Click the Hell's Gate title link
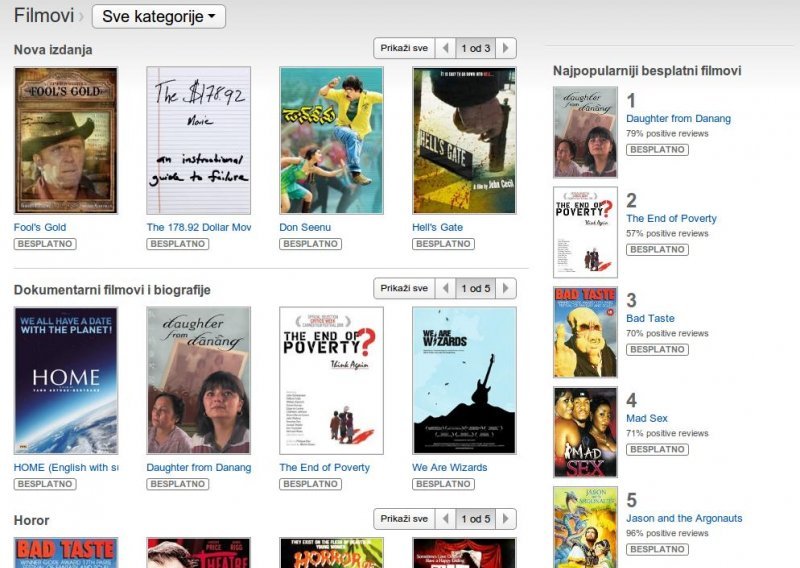The width and height of the screenshot is (800, 568). coord(438,227)
